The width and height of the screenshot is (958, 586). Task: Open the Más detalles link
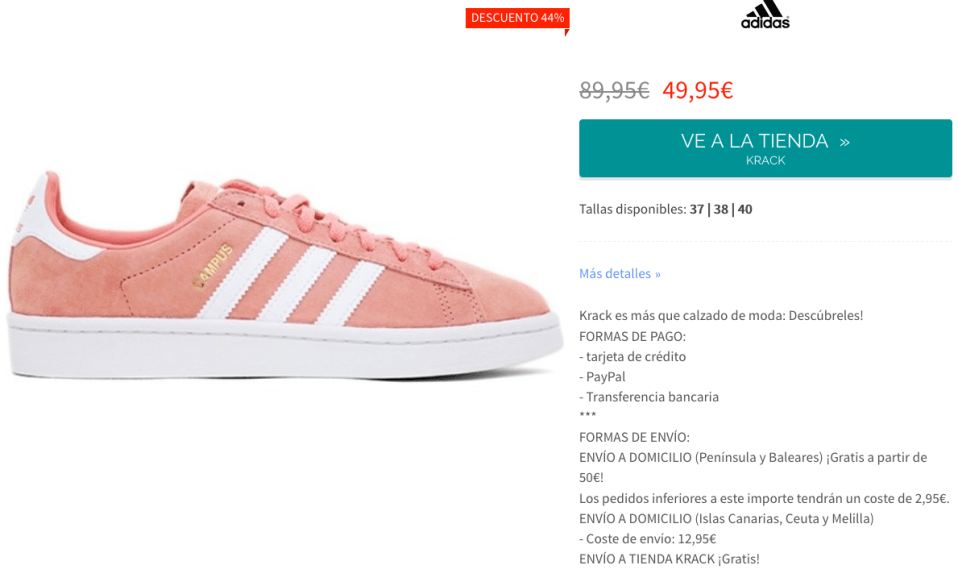coord(620,274)
